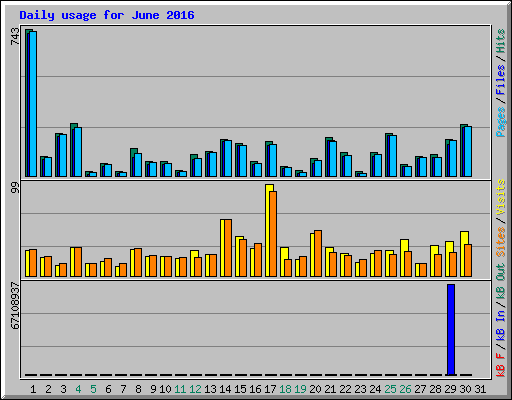Click day label 11 on the x-axis
The height and width of the screenshot is (400, 512).
180,389
